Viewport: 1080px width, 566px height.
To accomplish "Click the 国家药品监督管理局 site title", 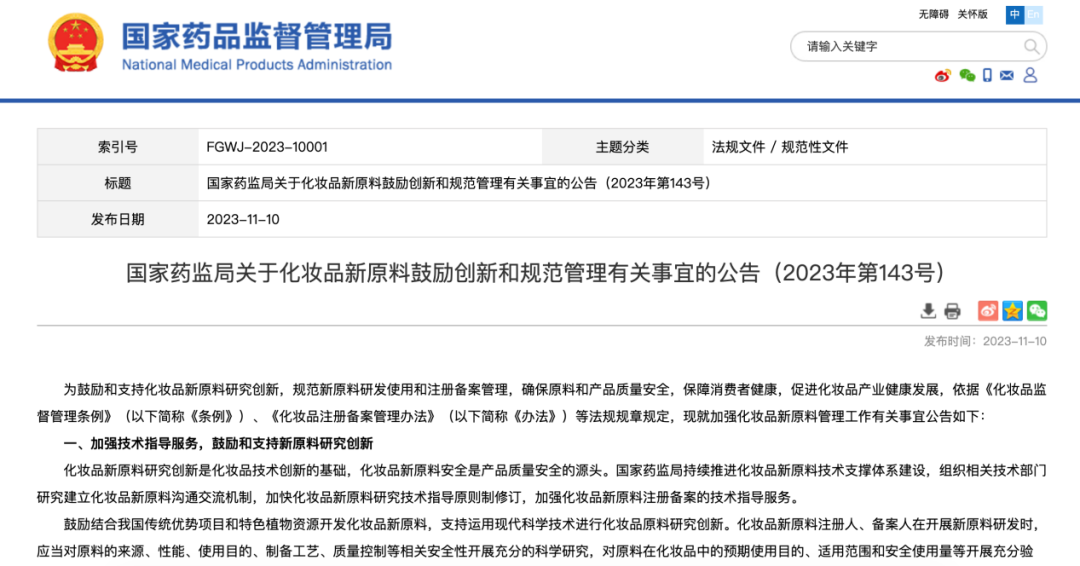I will (257, 37).
